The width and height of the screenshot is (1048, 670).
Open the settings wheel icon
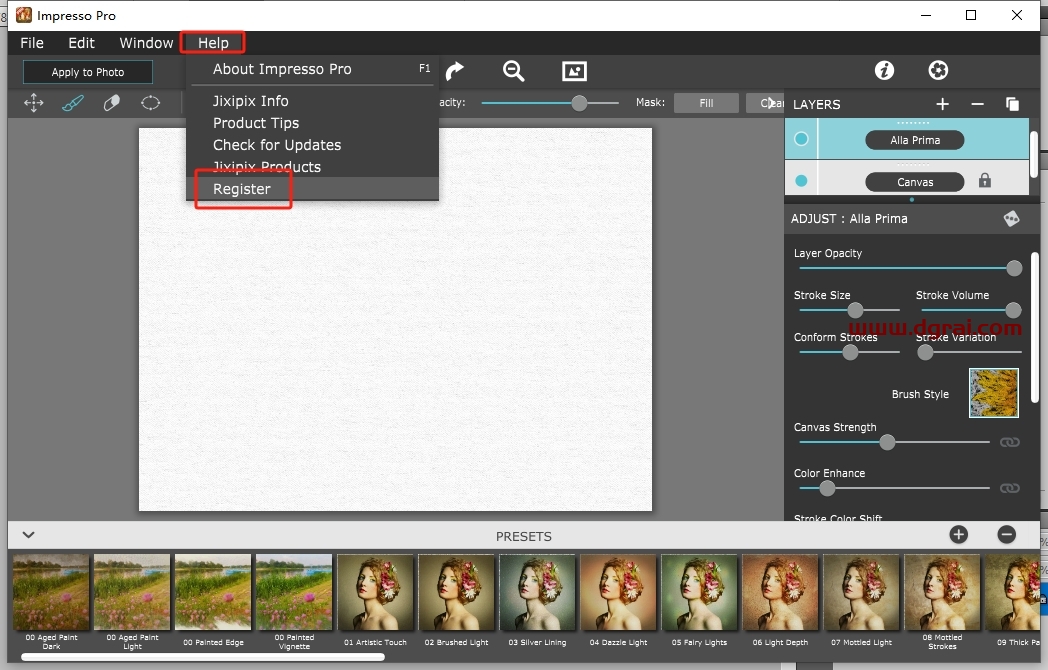(x=938, y=70)
